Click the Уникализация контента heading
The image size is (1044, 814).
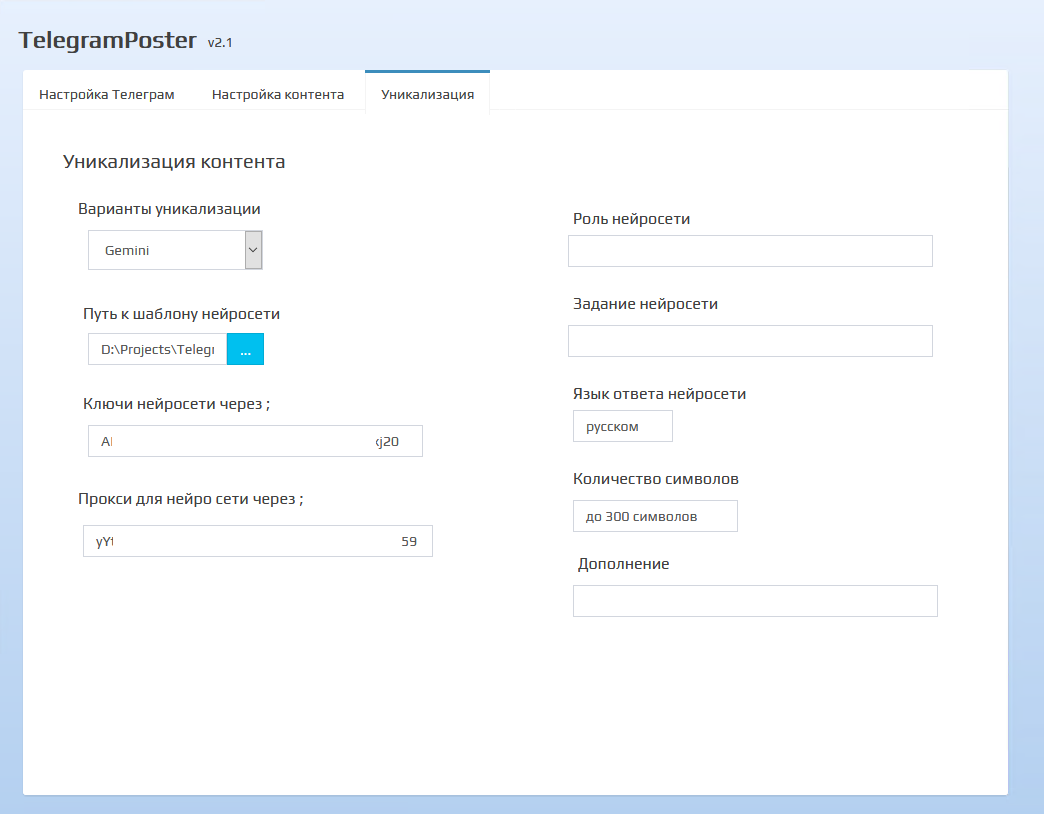(174, 162)
